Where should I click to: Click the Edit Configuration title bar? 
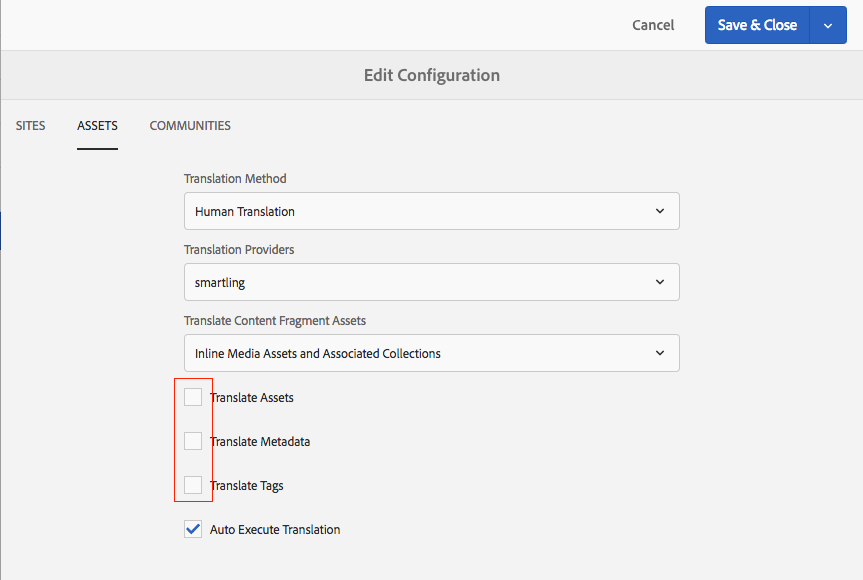pos(431,75)
